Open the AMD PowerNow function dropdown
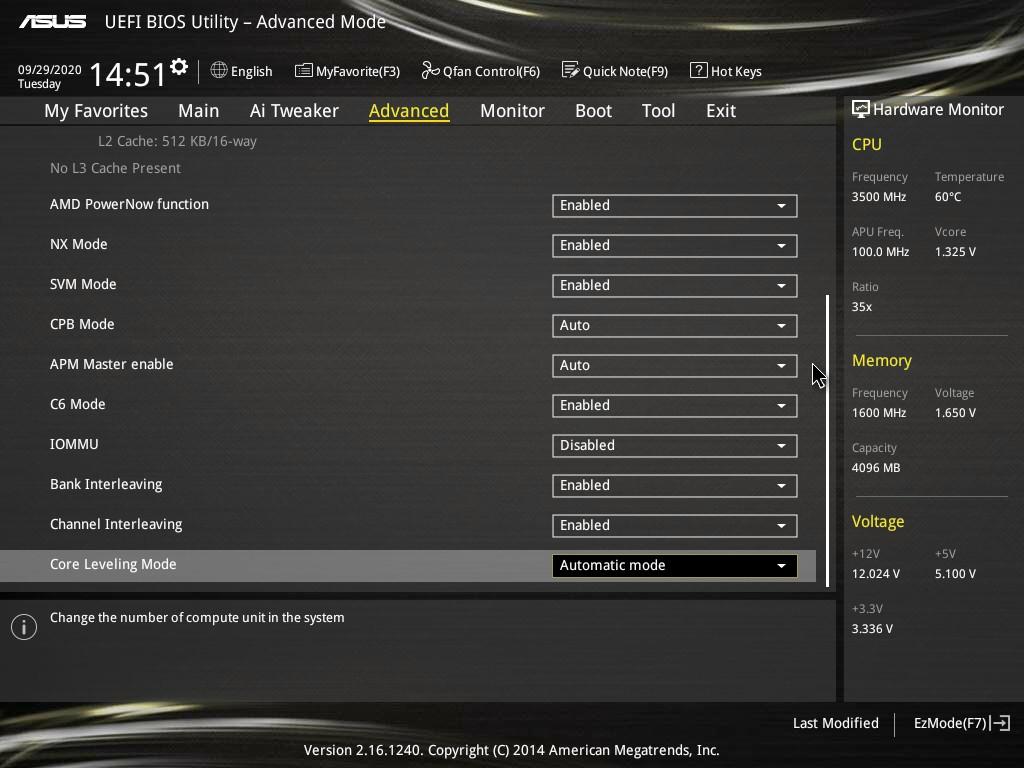1024x768 pixels. click(x=675, y=206)
